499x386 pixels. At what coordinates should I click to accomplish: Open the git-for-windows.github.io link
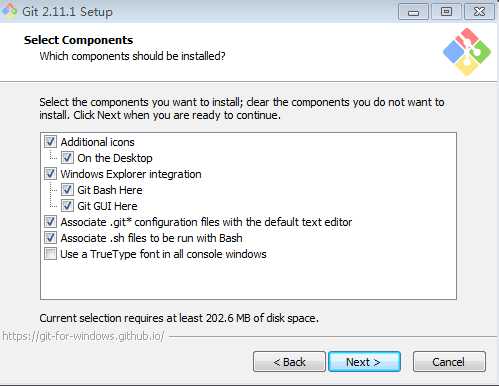(83, 336)
